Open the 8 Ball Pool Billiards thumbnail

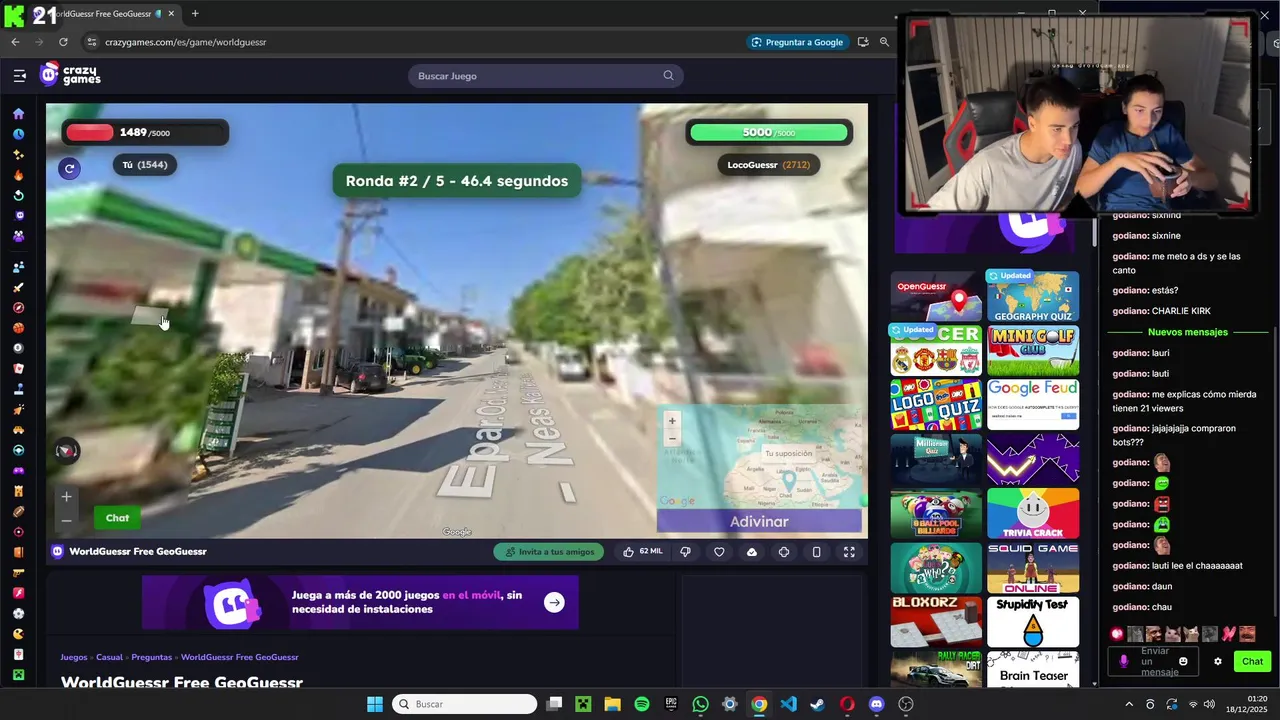tap(937, 513)
